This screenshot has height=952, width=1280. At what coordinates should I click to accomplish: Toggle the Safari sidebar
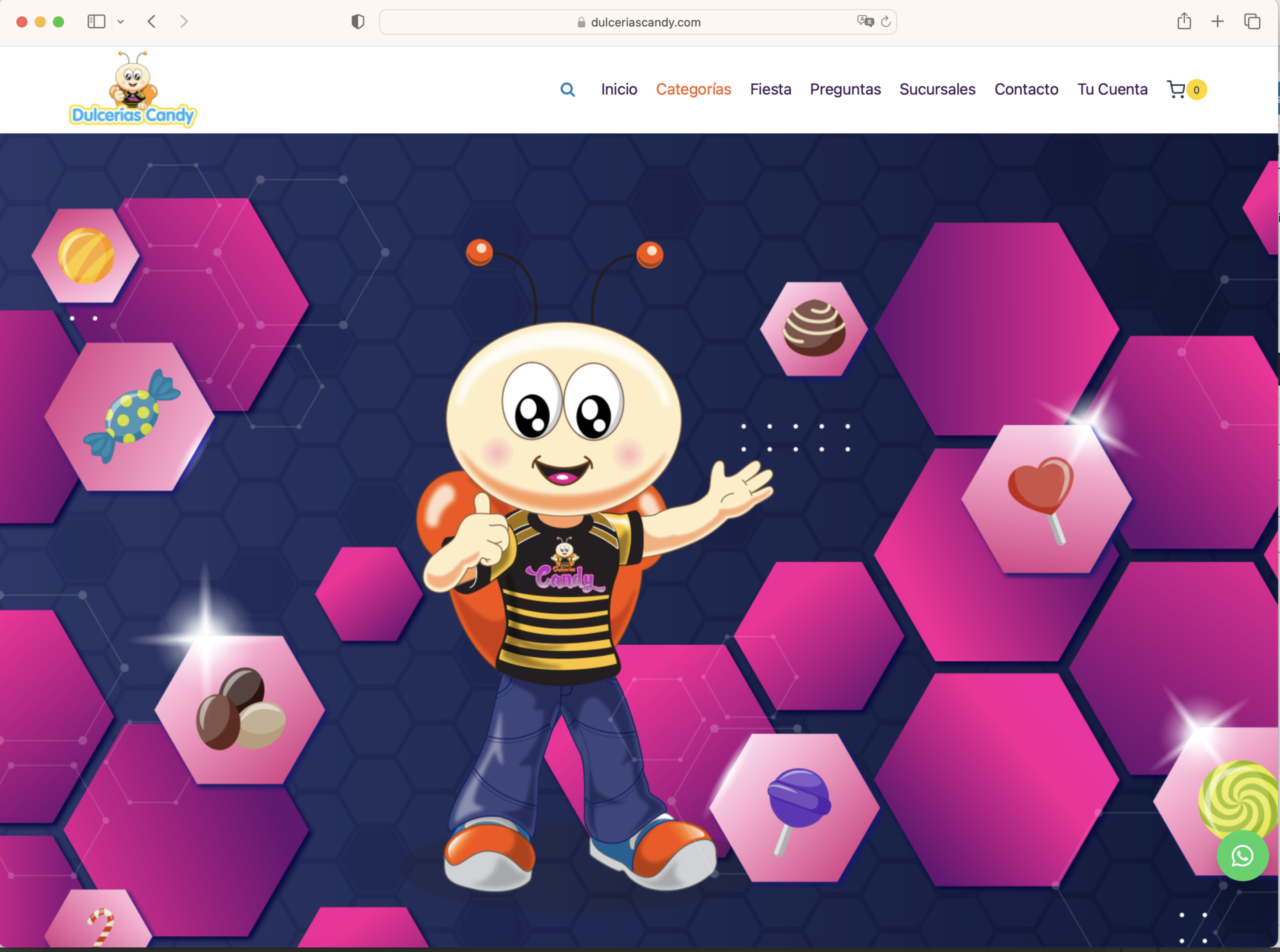[95, 22]
